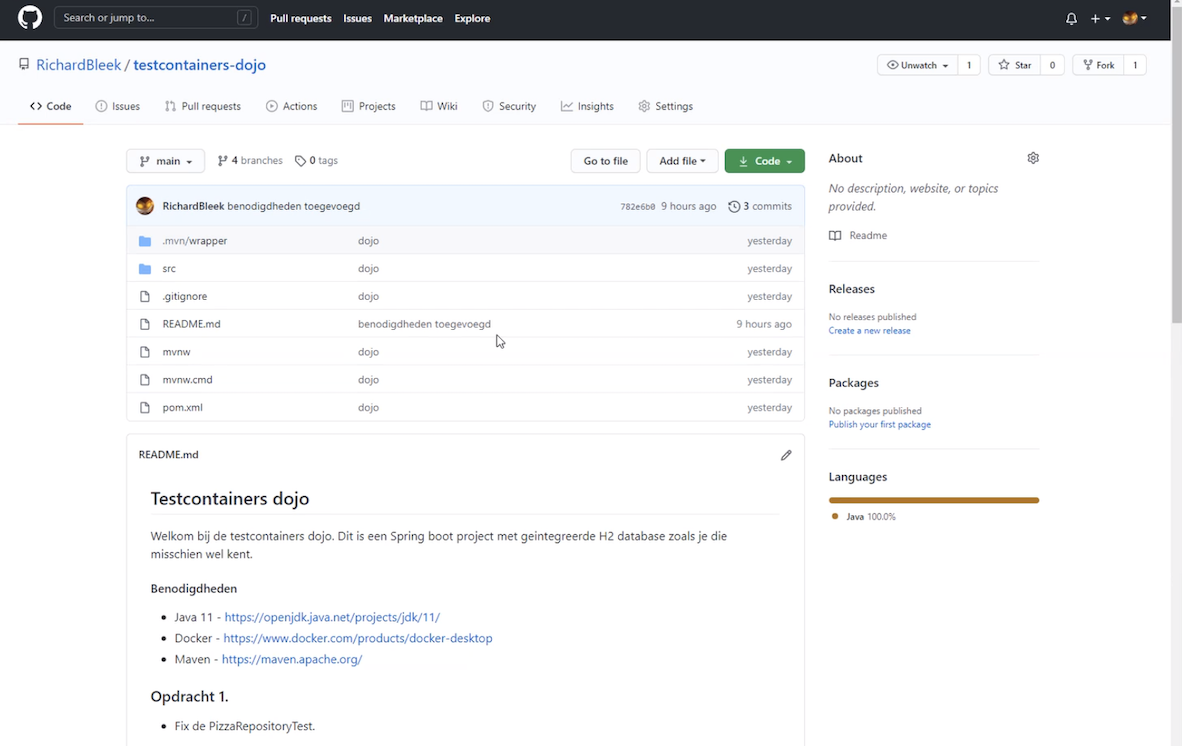The width and height of the screenshot is (1182, 746).
Task: Click the commit author avatar
Action: tap(145, 206)
